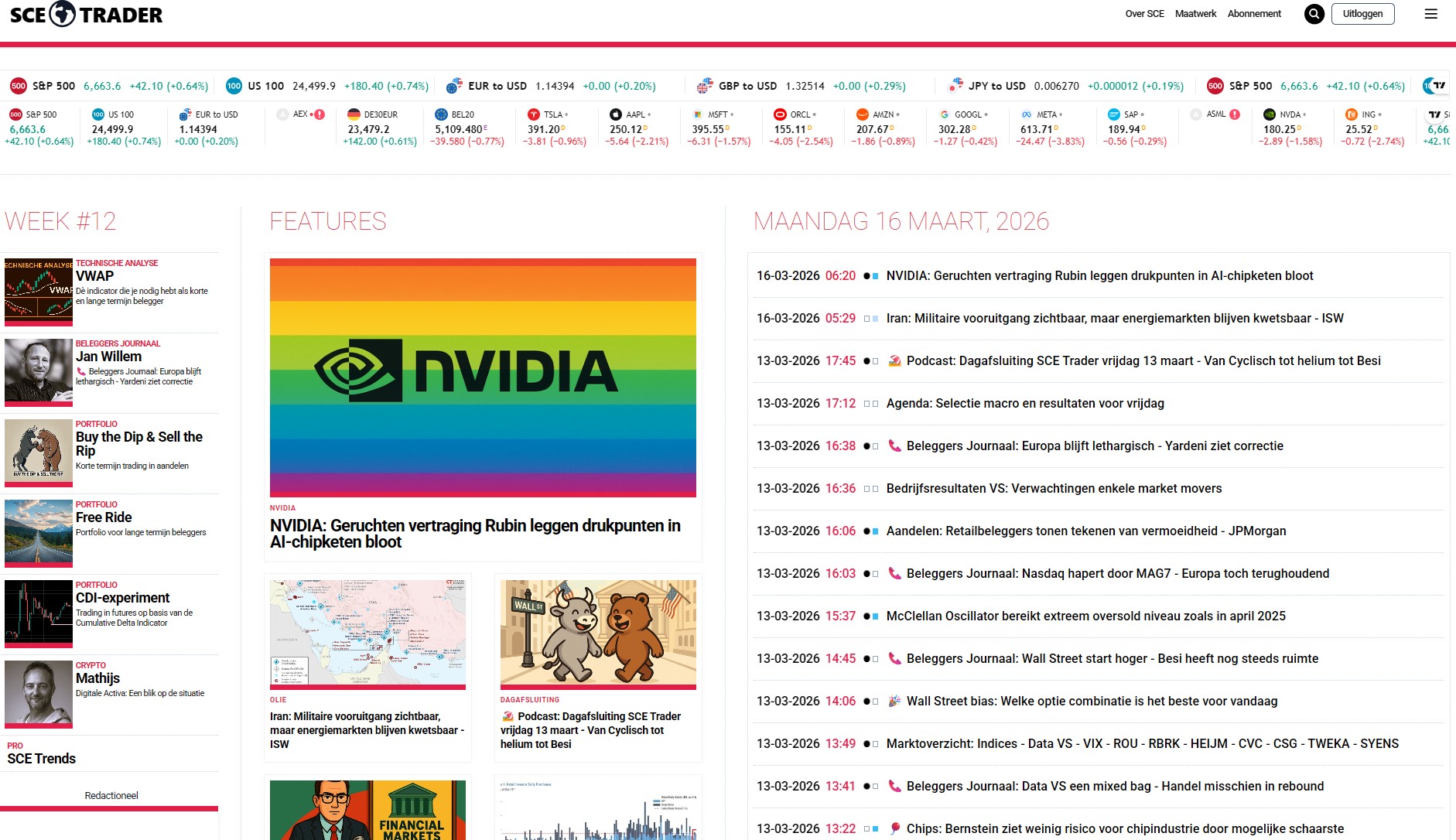Click the Meta logo beside META
This screenshot has height=840, width=1456.
(x=1027, y=114)
